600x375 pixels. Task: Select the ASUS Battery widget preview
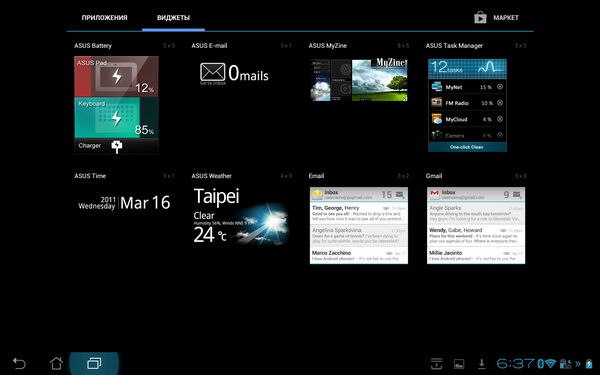pos(116,105)
